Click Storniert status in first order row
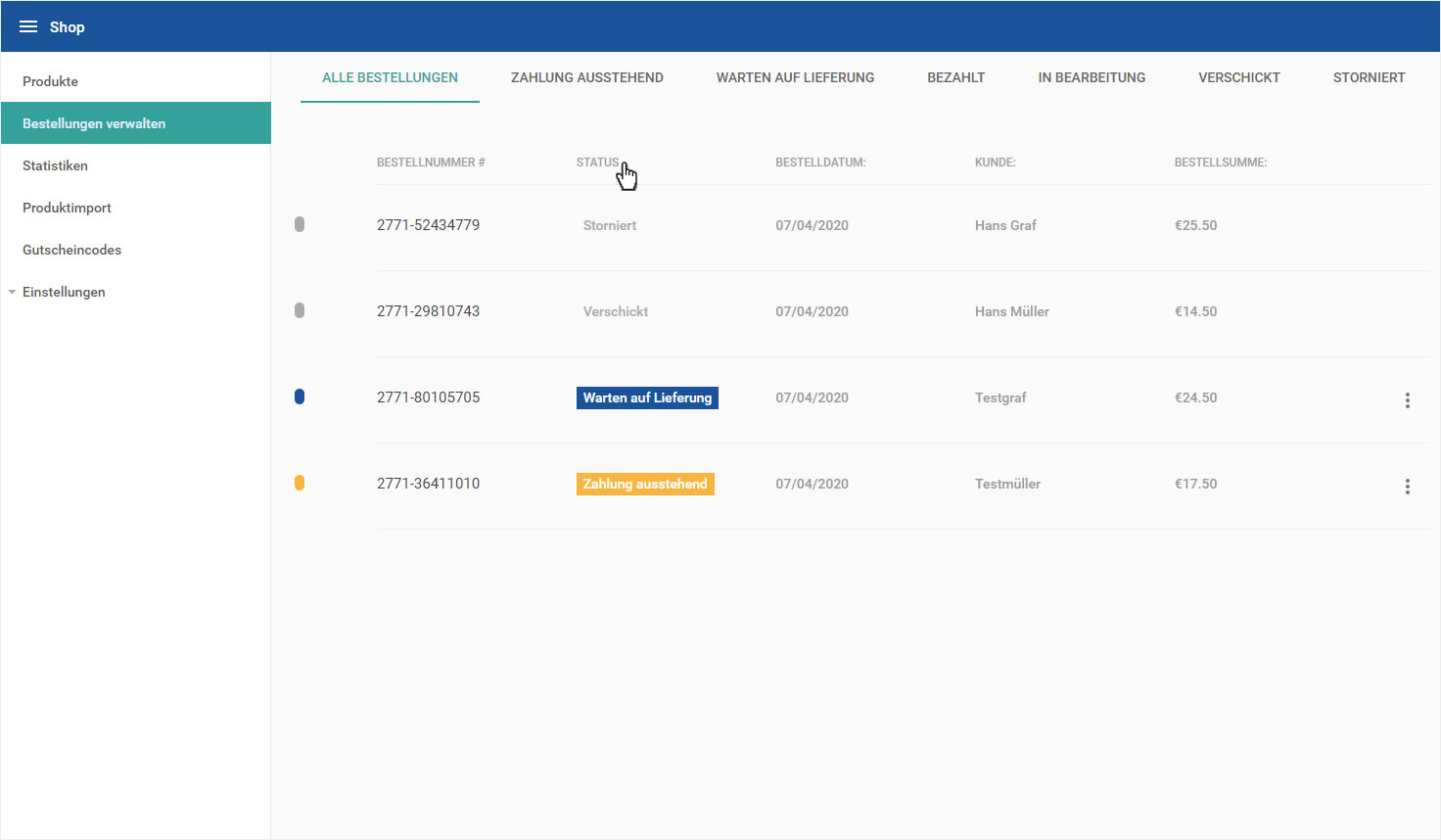 click(x=610, y=225)
